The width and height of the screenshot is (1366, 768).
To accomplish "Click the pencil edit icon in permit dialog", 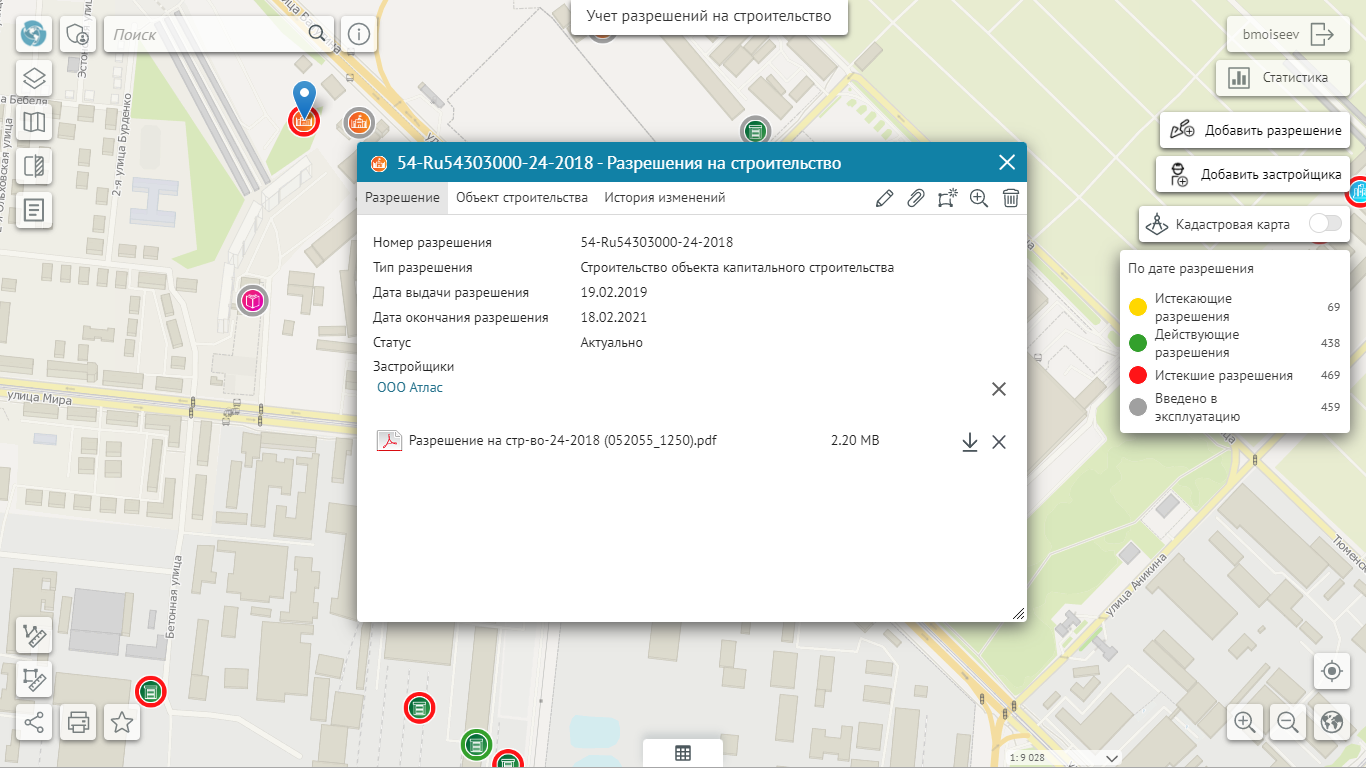I will pos(883,198).
